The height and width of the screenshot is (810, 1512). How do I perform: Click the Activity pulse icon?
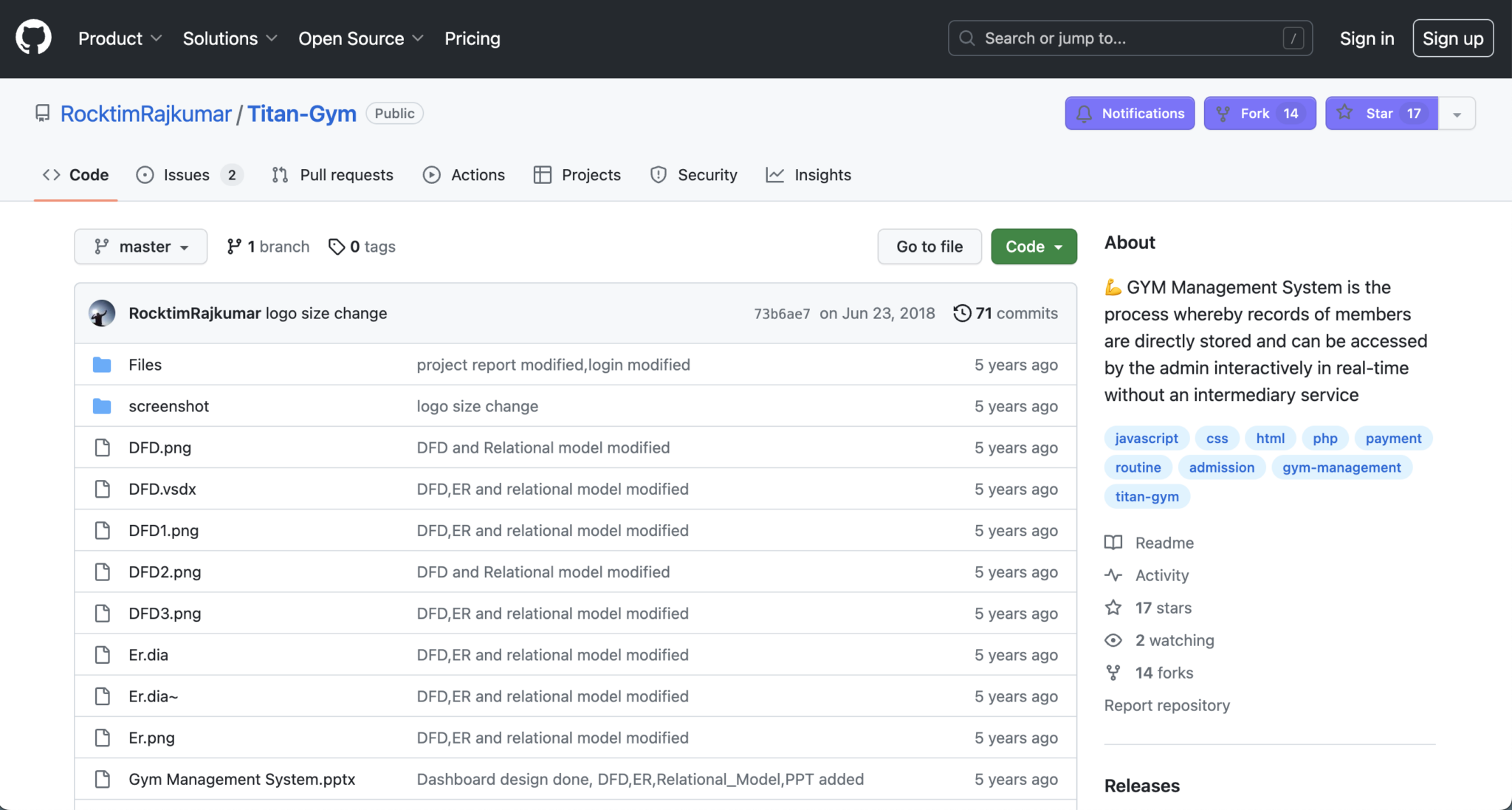coord(1113,575)
